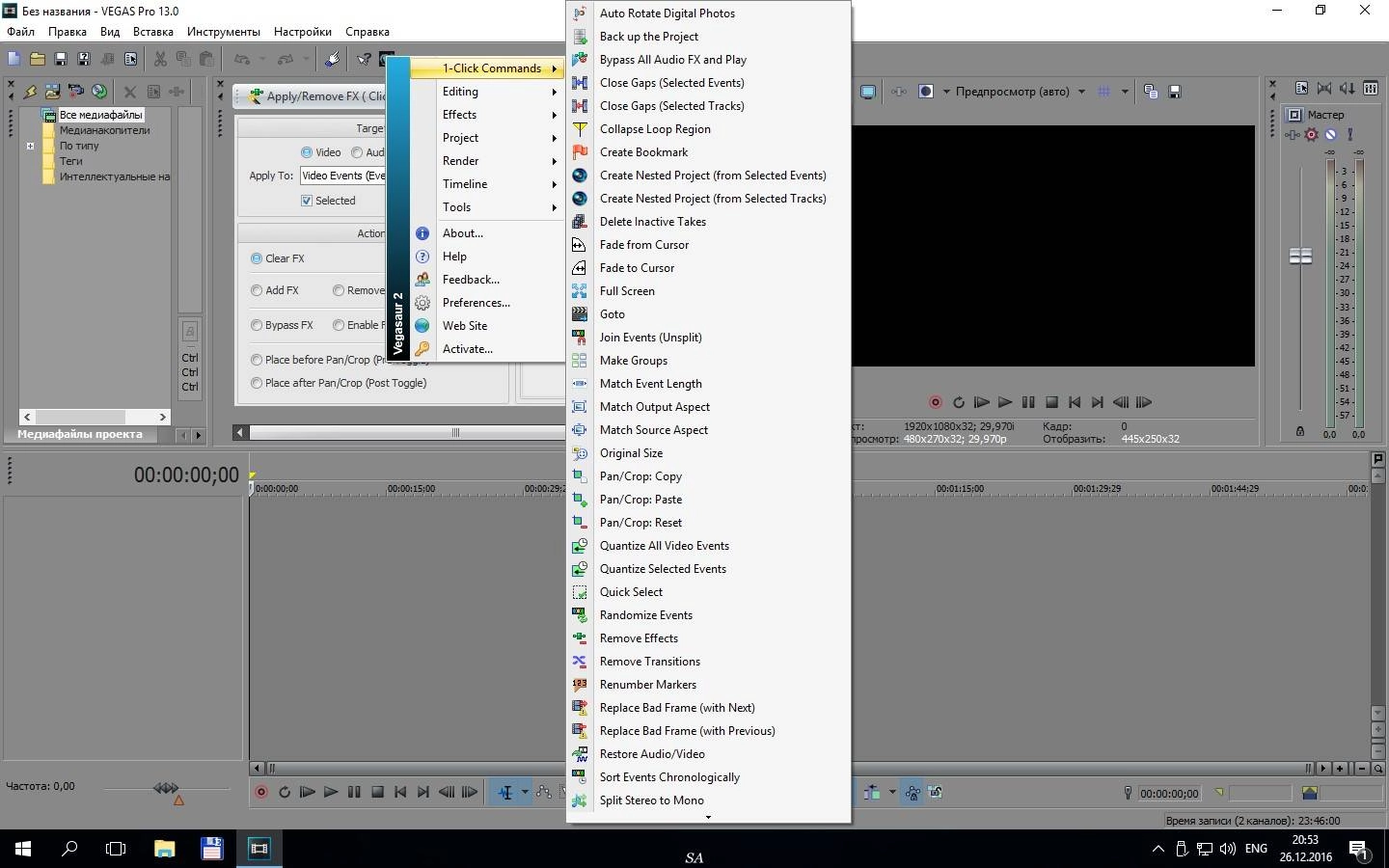The height and width of the screenshot is (868, 1389).
Task: Click the external monitor preview icon
Action: point(868,92)
